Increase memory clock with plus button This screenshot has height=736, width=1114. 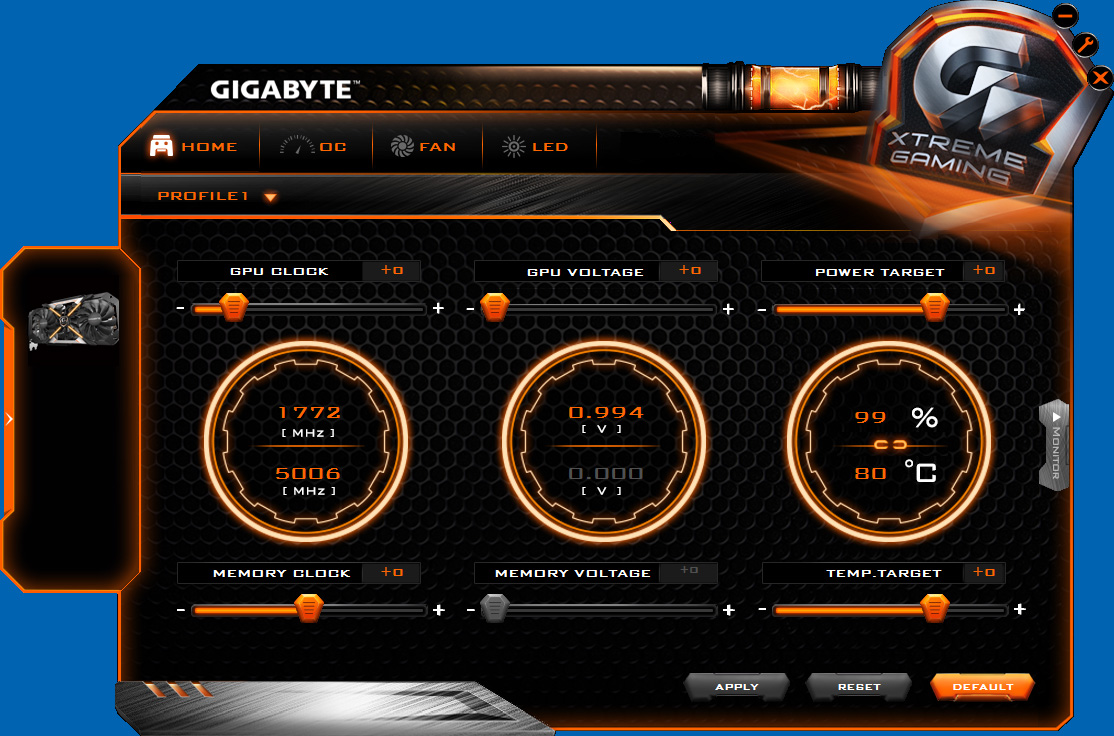(439, 610)
